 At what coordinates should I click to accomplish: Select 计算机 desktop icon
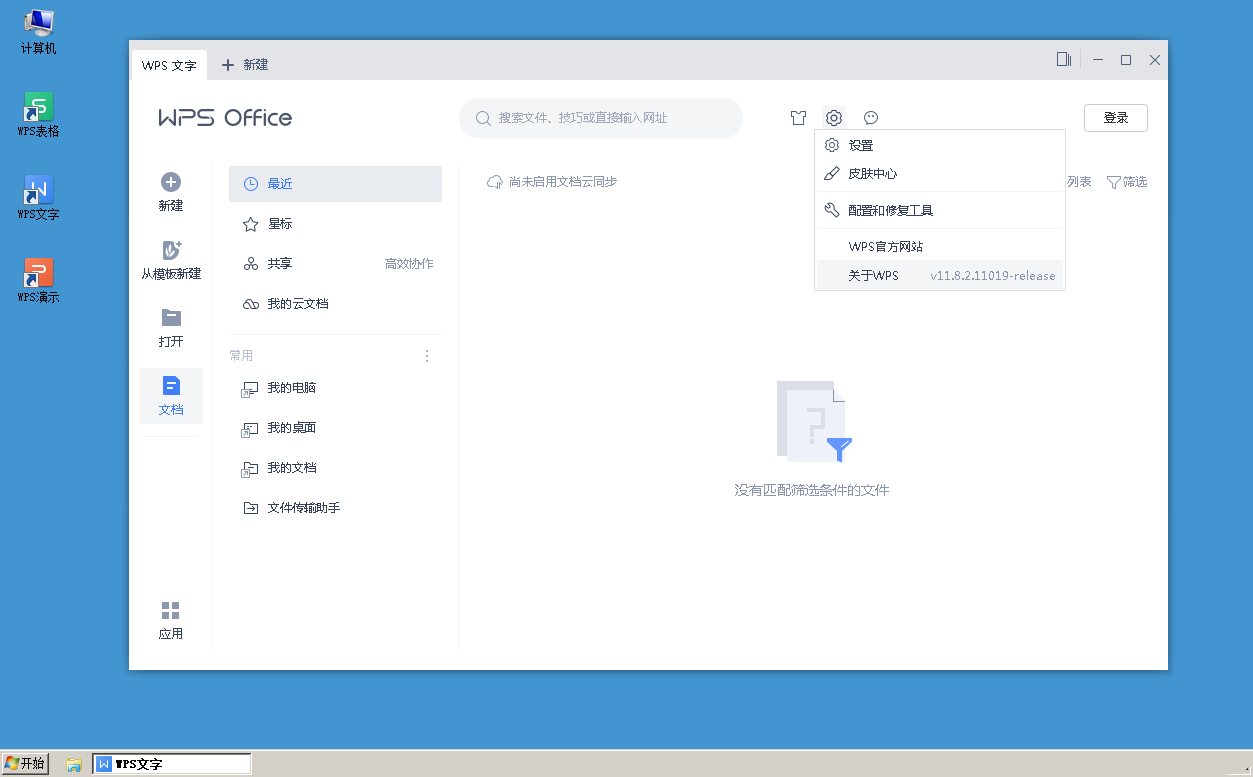39,32
